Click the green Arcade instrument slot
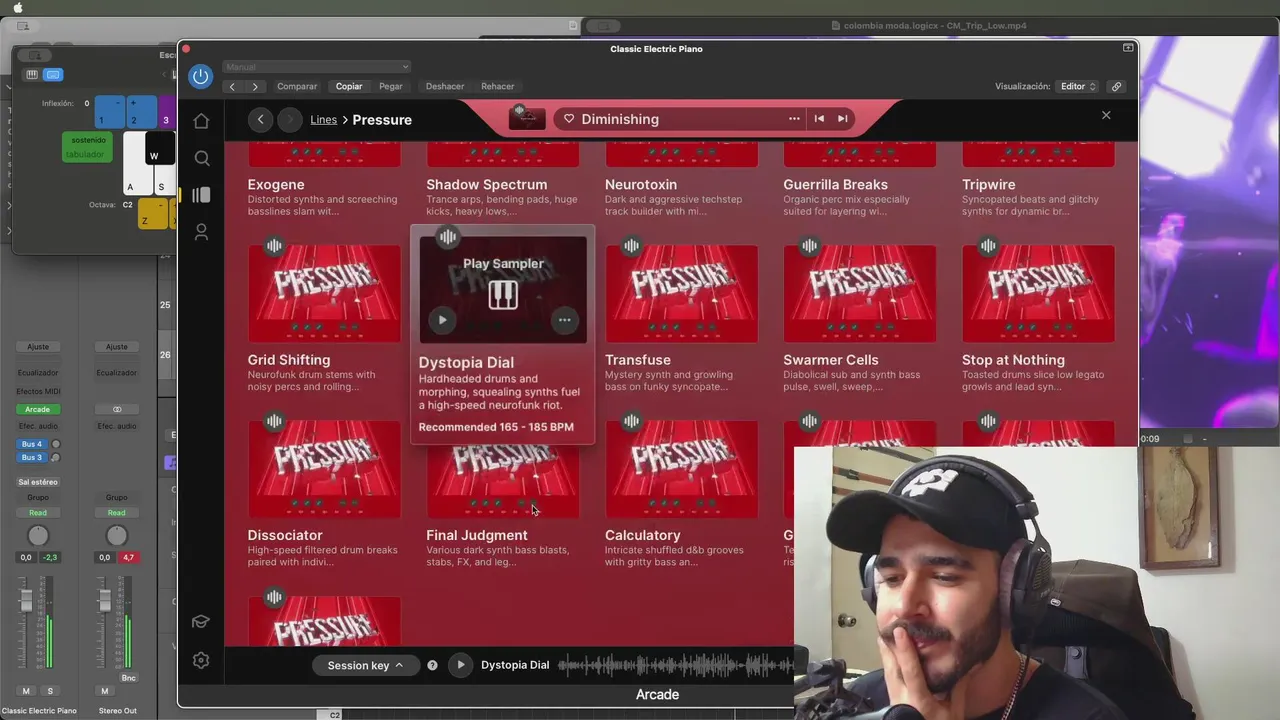Viewport: 1280px width, 720px height. point(38,409)
